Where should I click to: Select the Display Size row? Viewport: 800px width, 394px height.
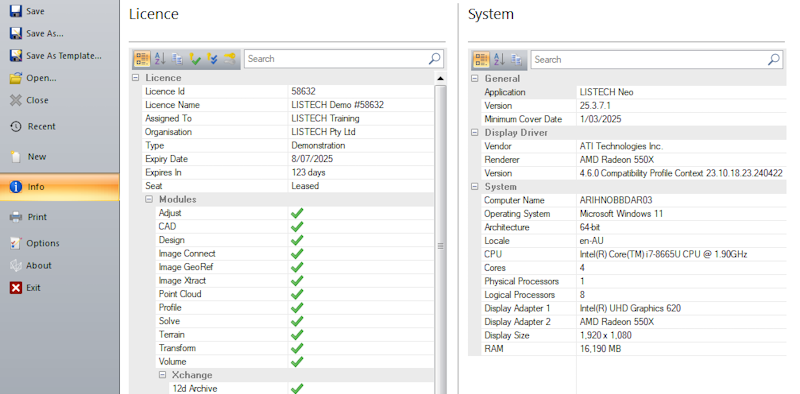[633, 336]
